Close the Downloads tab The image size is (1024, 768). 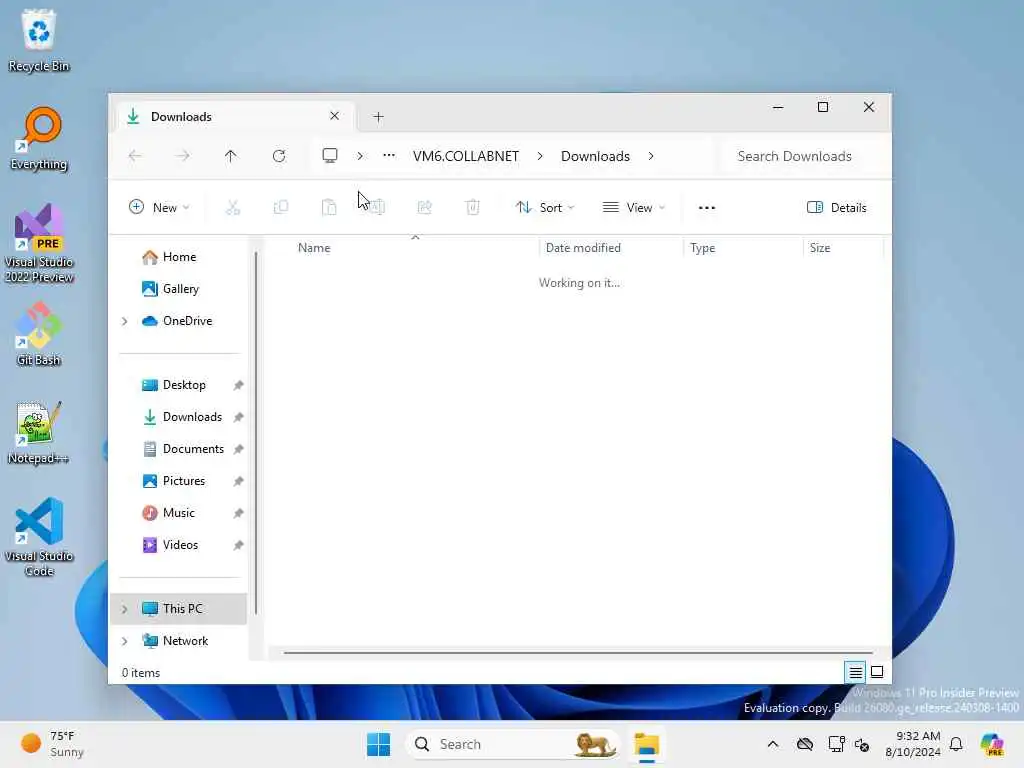tap(334, 116)
